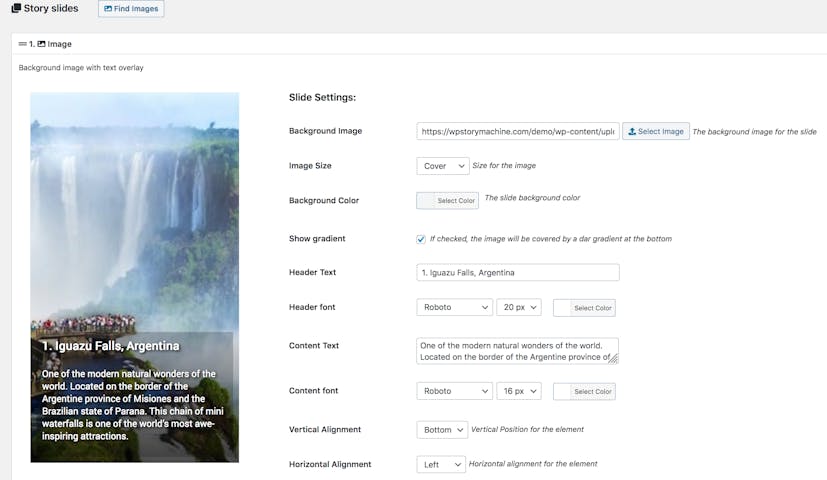This screenshot has width=827, height=480.
Task: Choose the Header font color swatch
Action: click(563, 308)
